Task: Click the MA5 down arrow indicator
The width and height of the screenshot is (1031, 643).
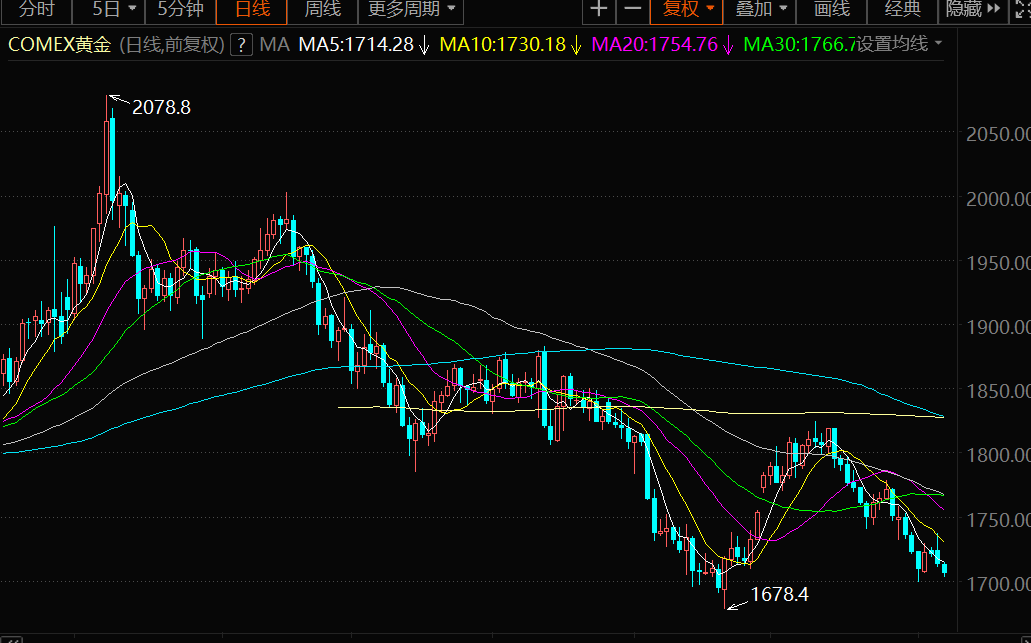Action: click(x=424, y=45)
